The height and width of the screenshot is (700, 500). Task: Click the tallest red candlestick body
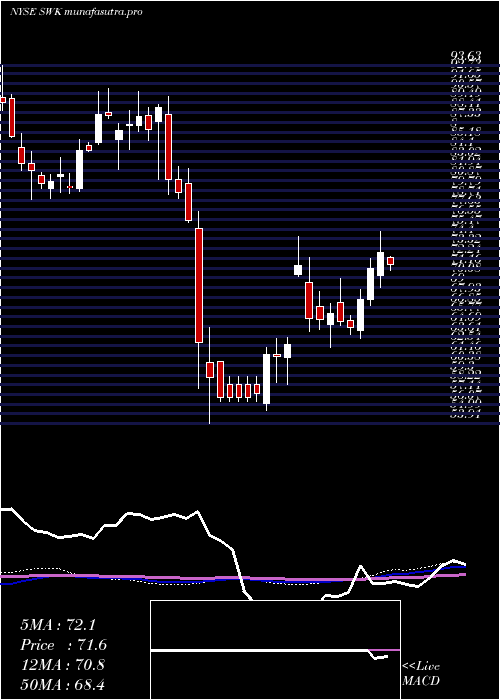pos(199,286)
